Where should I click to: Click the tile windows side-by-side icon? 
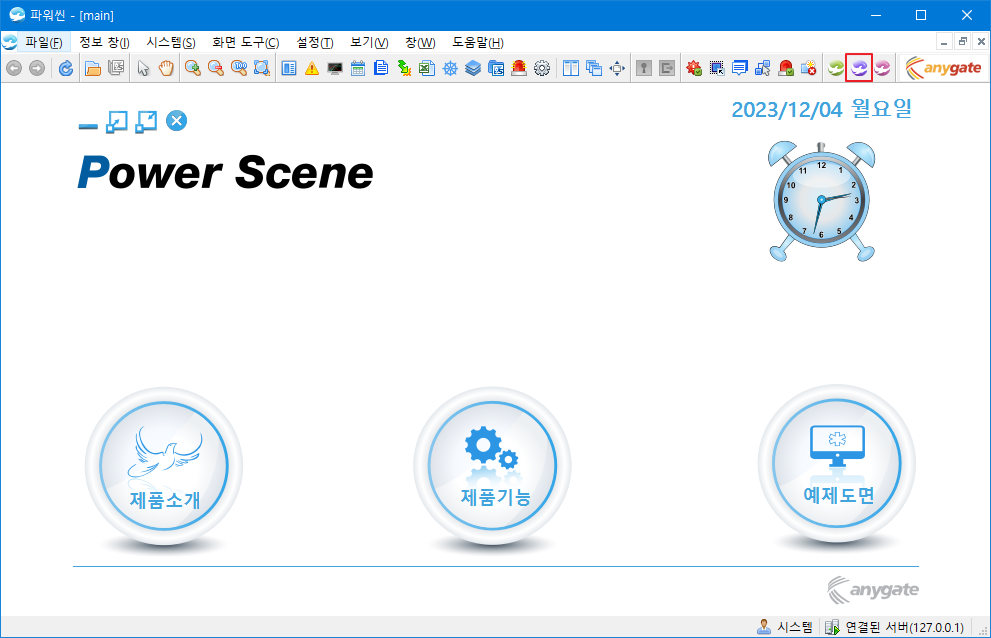pos(571,68)
